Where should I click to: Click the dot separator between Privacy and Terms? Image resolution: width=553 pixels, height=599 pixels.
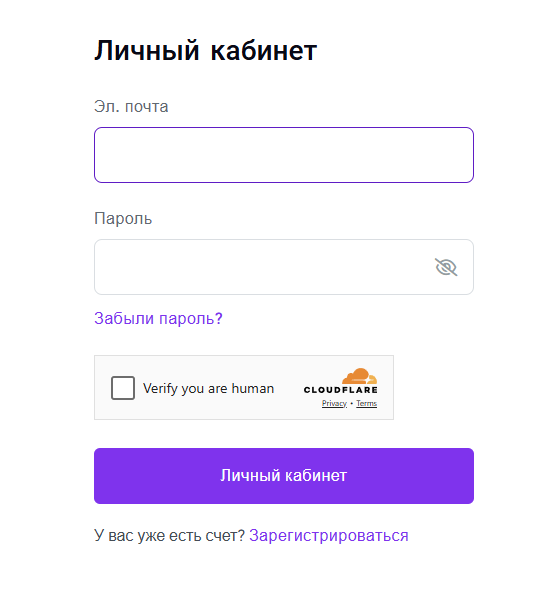coord(351,403)
